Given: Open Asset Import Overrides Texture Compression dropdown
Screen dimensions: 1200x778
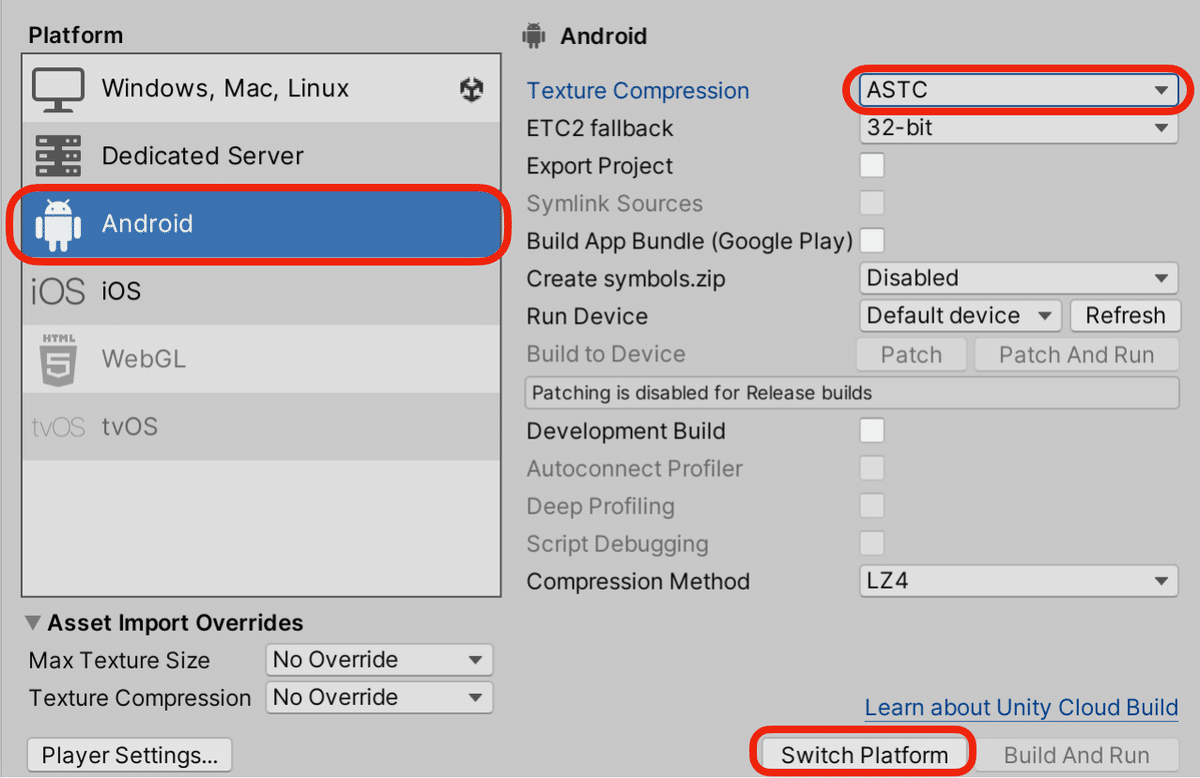Looking at the screenshot, I should click(379, 698).
